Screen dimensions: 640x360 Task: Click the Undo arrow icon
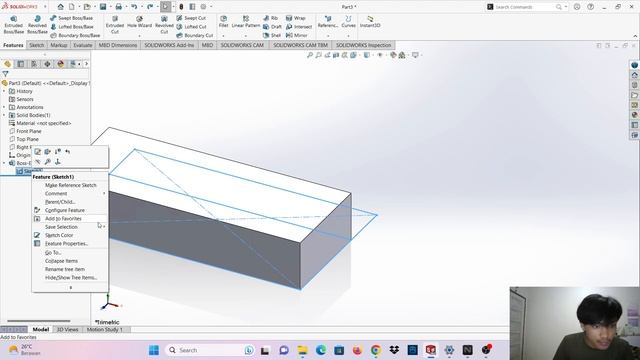click(x=134, y=7)
